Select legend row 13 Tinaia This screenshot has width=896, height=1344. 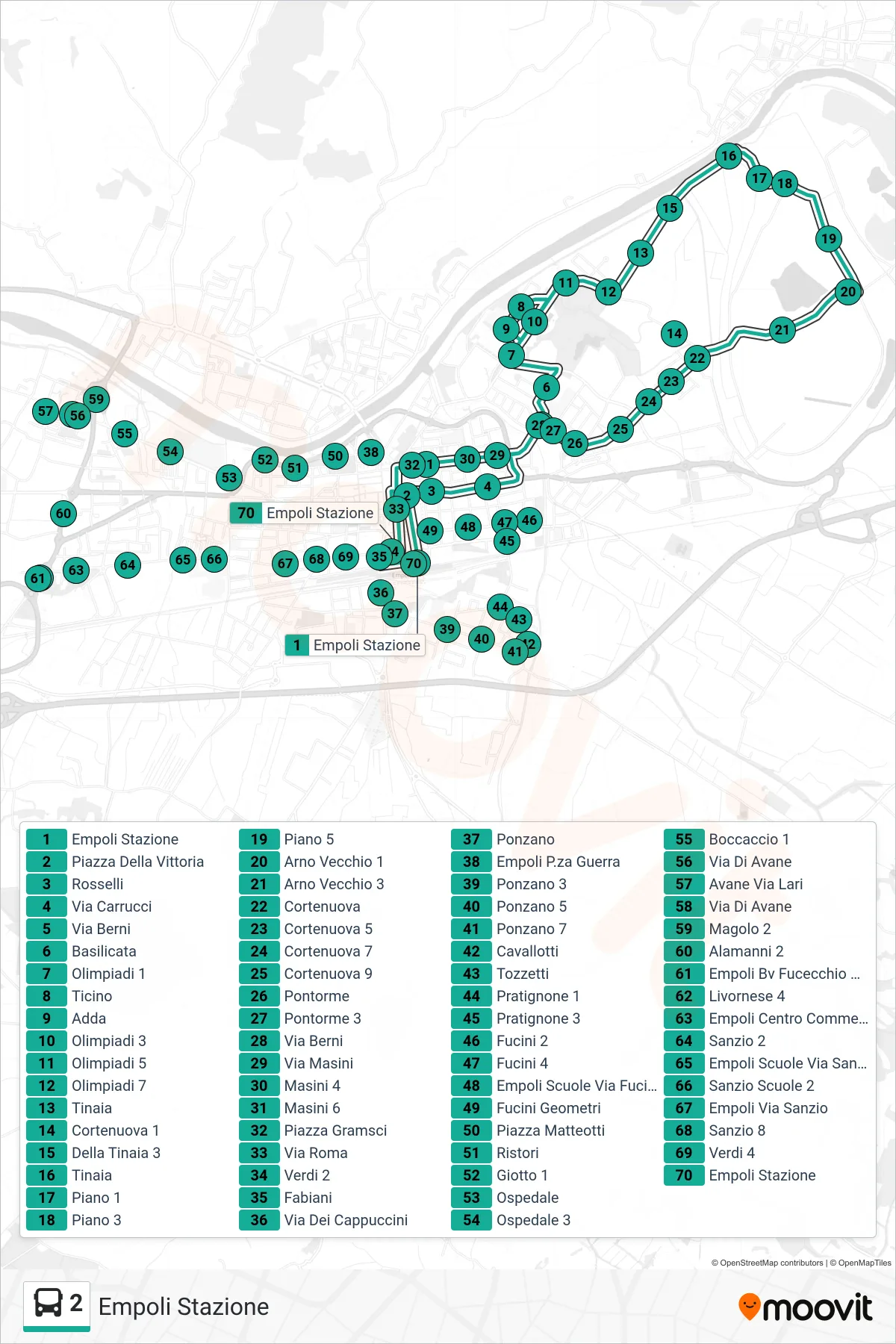click(70, 1108)
